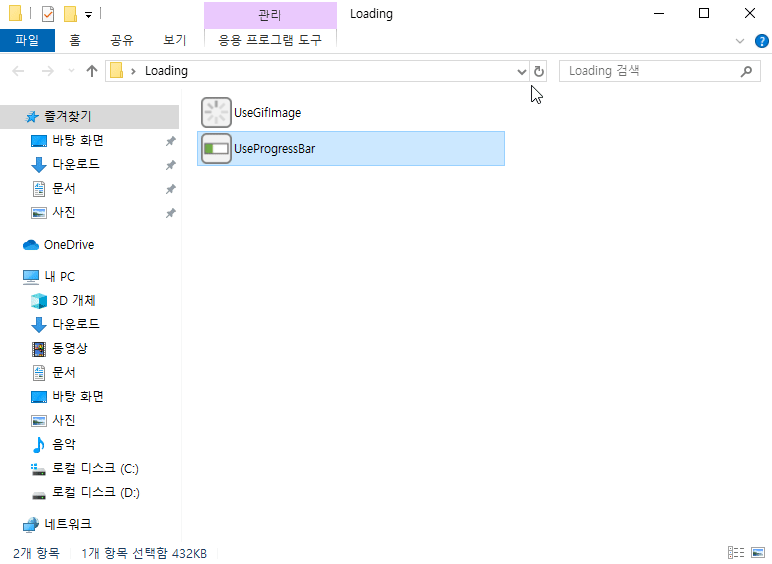Click the OneDrive cloud icon
Viewport: 772px width, 564px height.
click(x=31, y=245)
